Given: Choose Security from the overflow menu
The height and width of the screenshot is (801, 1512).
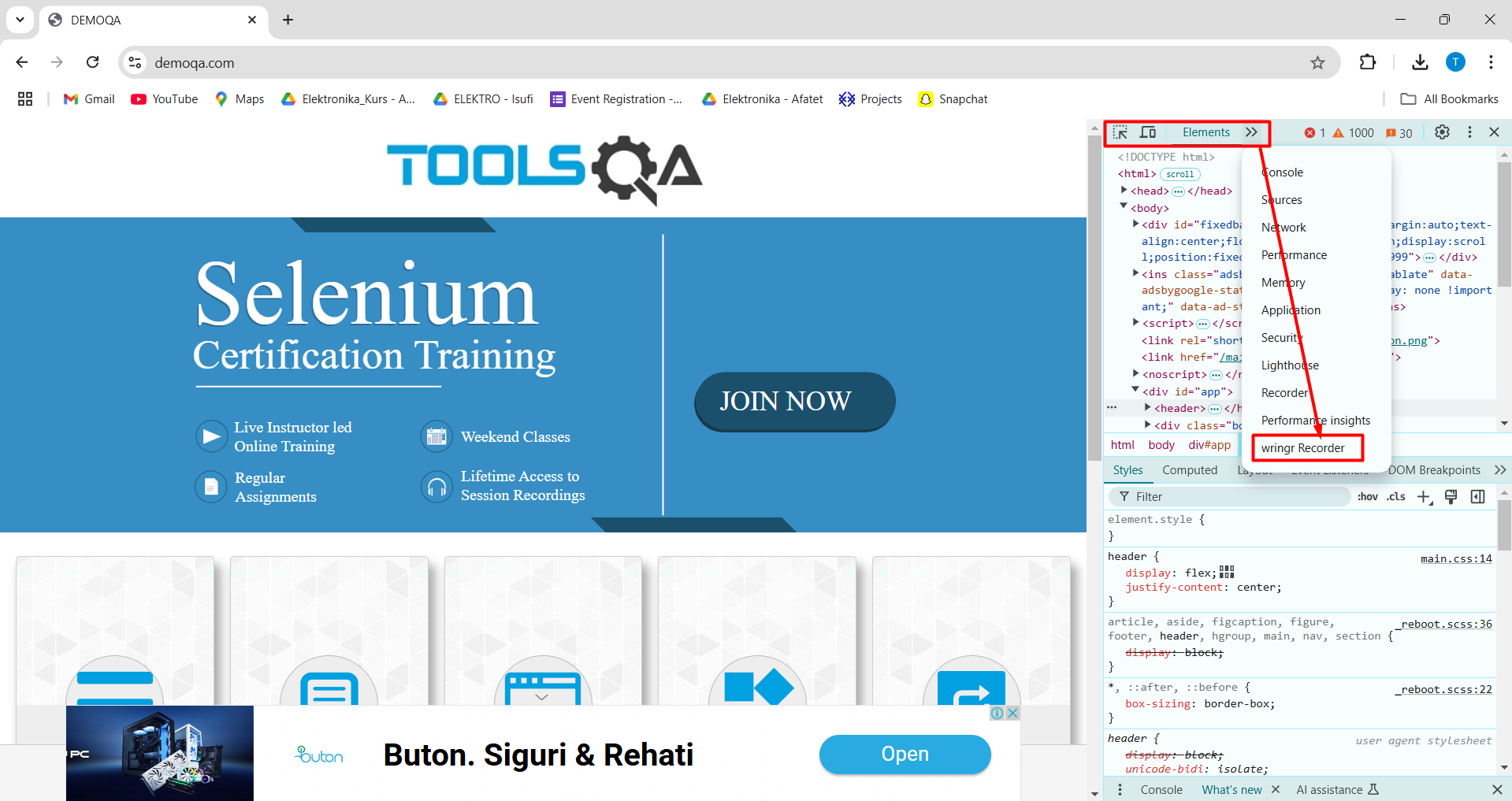Looking at the screenshot, I should (x=1281, y=338).
